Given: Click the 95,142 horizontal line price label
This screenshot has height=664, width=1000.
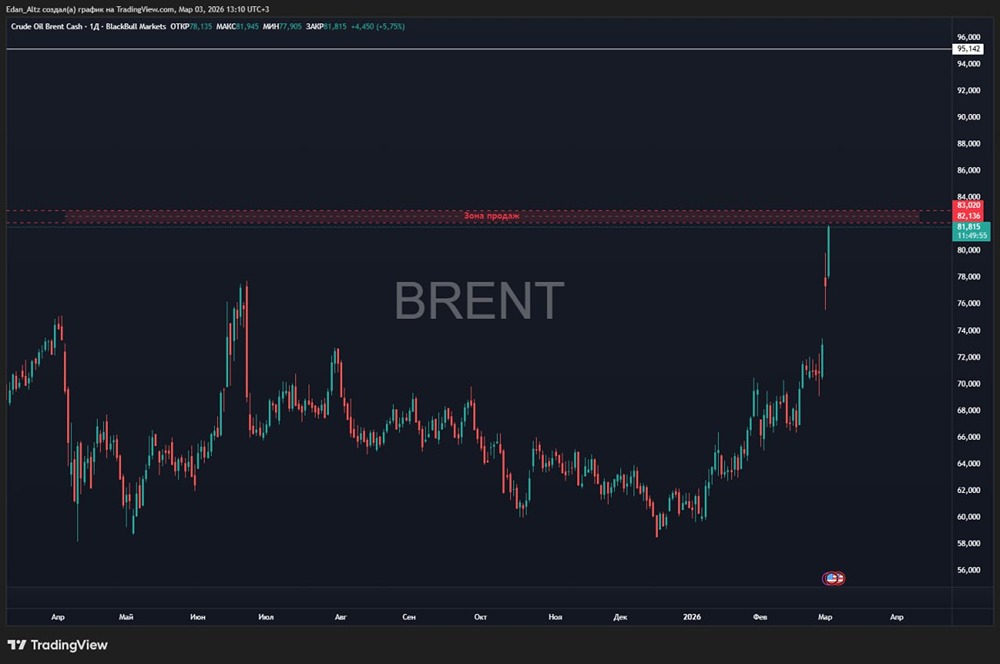Looking at the screenshot, I should click(968, 49).
